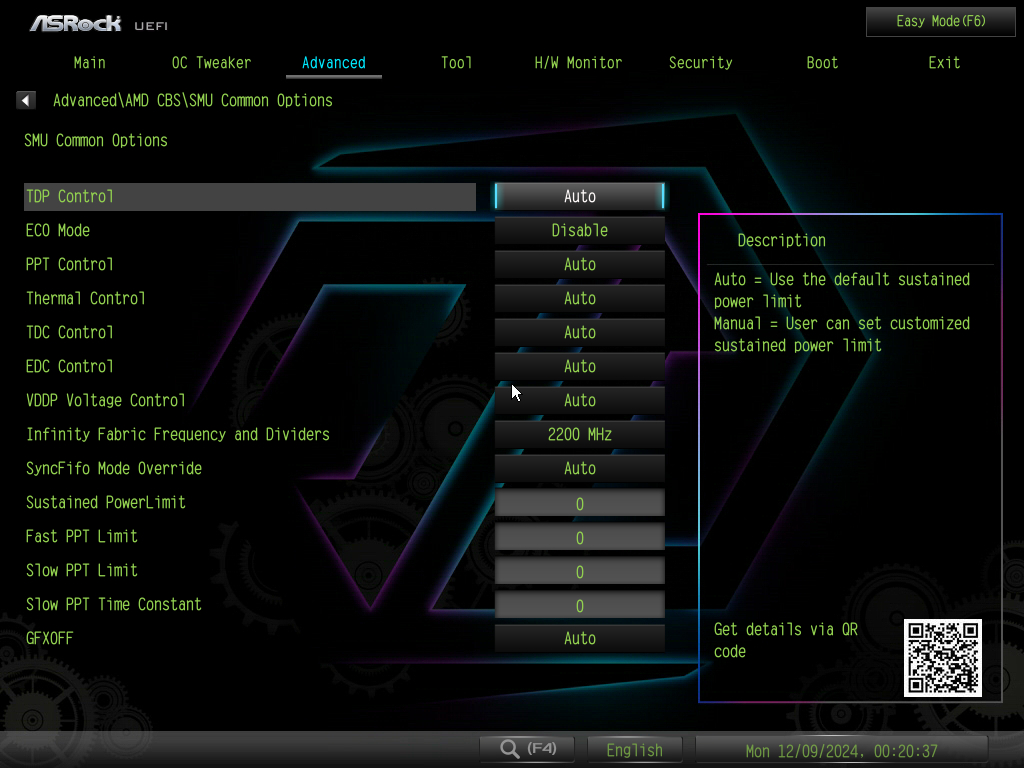Open Infinity Fabric Frequency 2200 MHz dropdown
Image resolution: width=1024 pixels, height=768 pixels.
(x=579, y=434)
